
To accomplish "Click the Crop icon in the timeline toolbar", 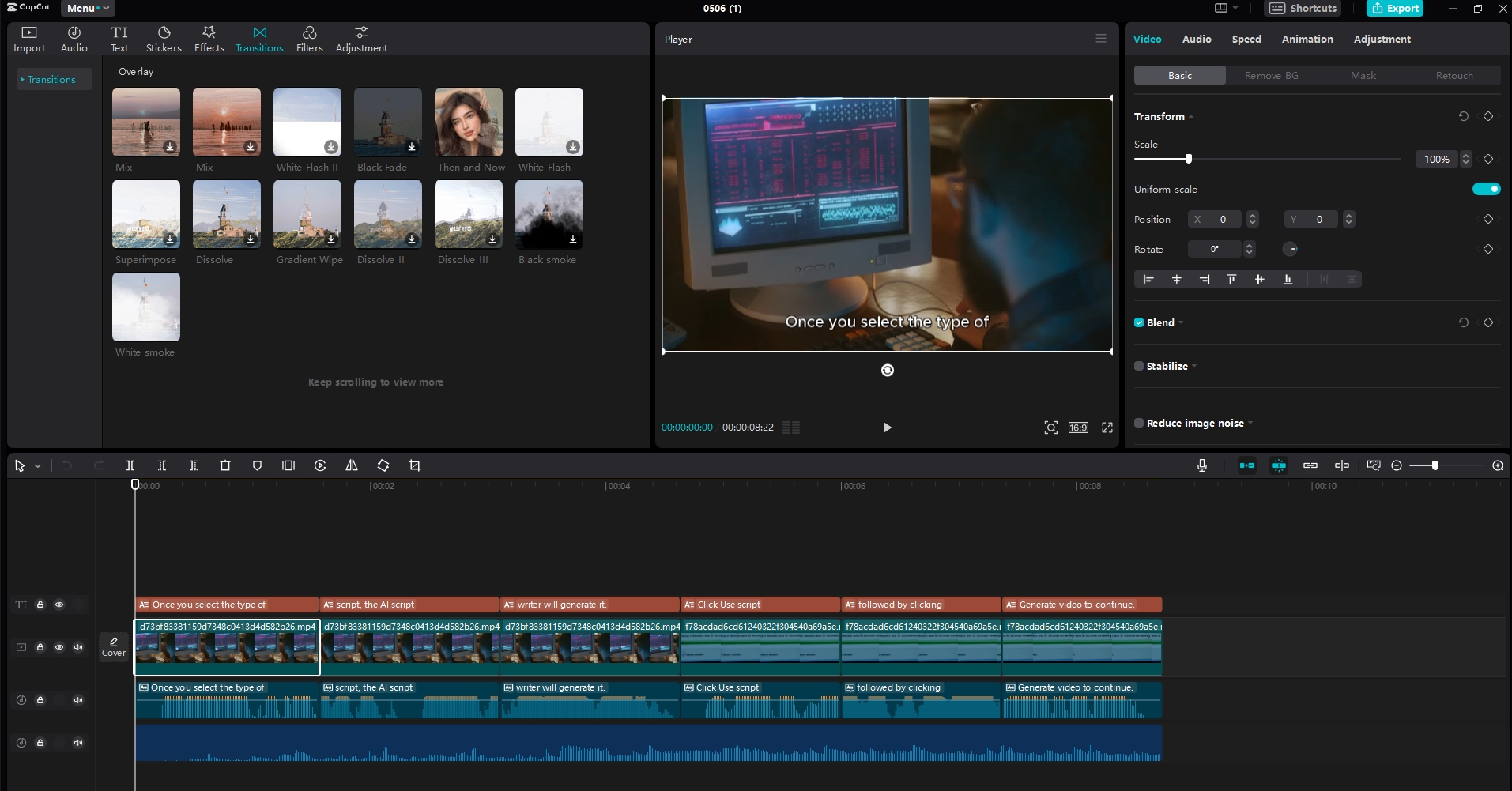I will pyautogui.click(x=414, y=465).
